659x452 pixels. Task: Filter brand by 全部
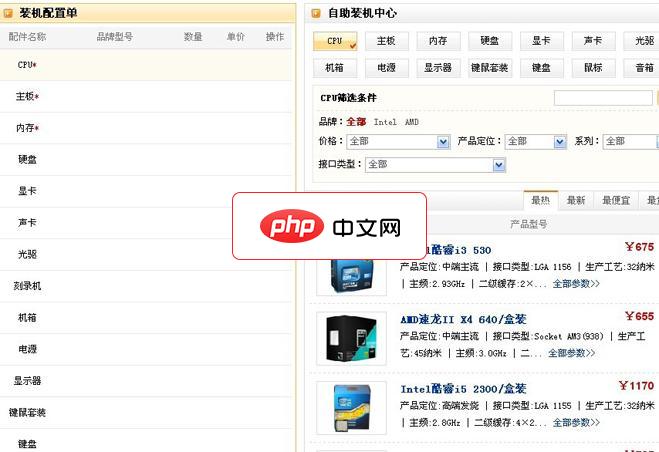tap(356, 122)
